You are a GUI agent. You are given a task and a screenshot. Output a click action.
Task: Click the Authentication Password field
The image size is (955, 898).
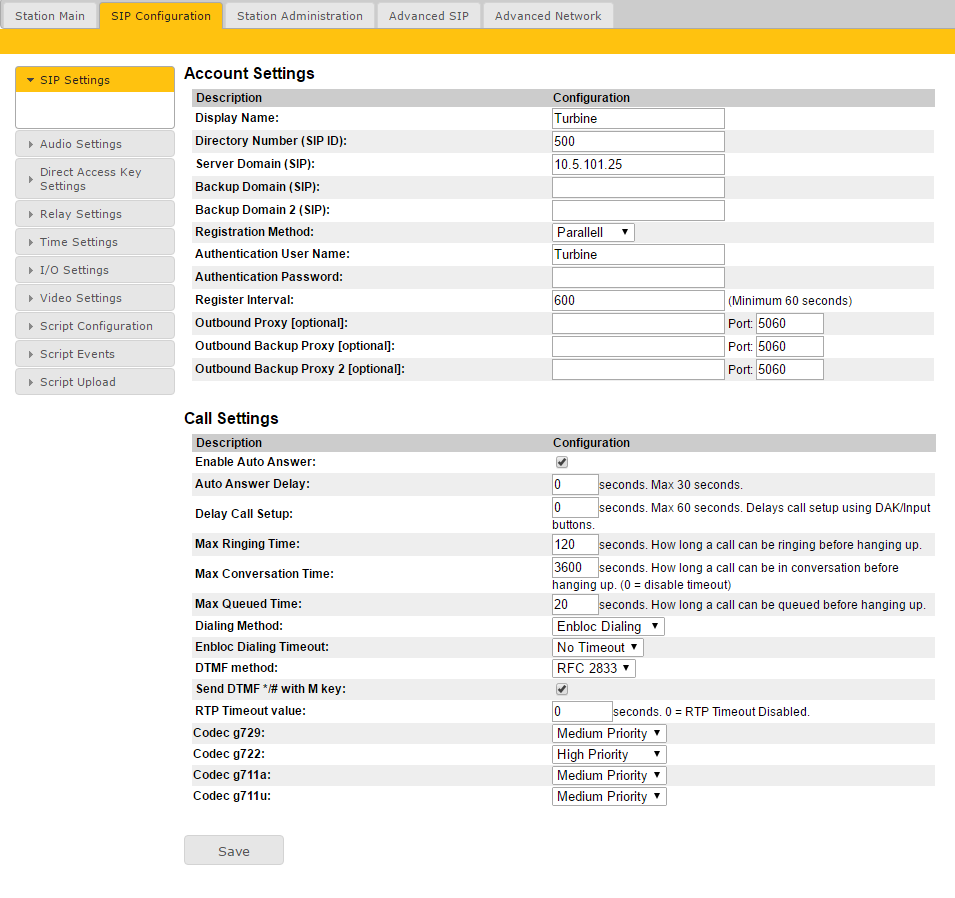coord(638,277)
